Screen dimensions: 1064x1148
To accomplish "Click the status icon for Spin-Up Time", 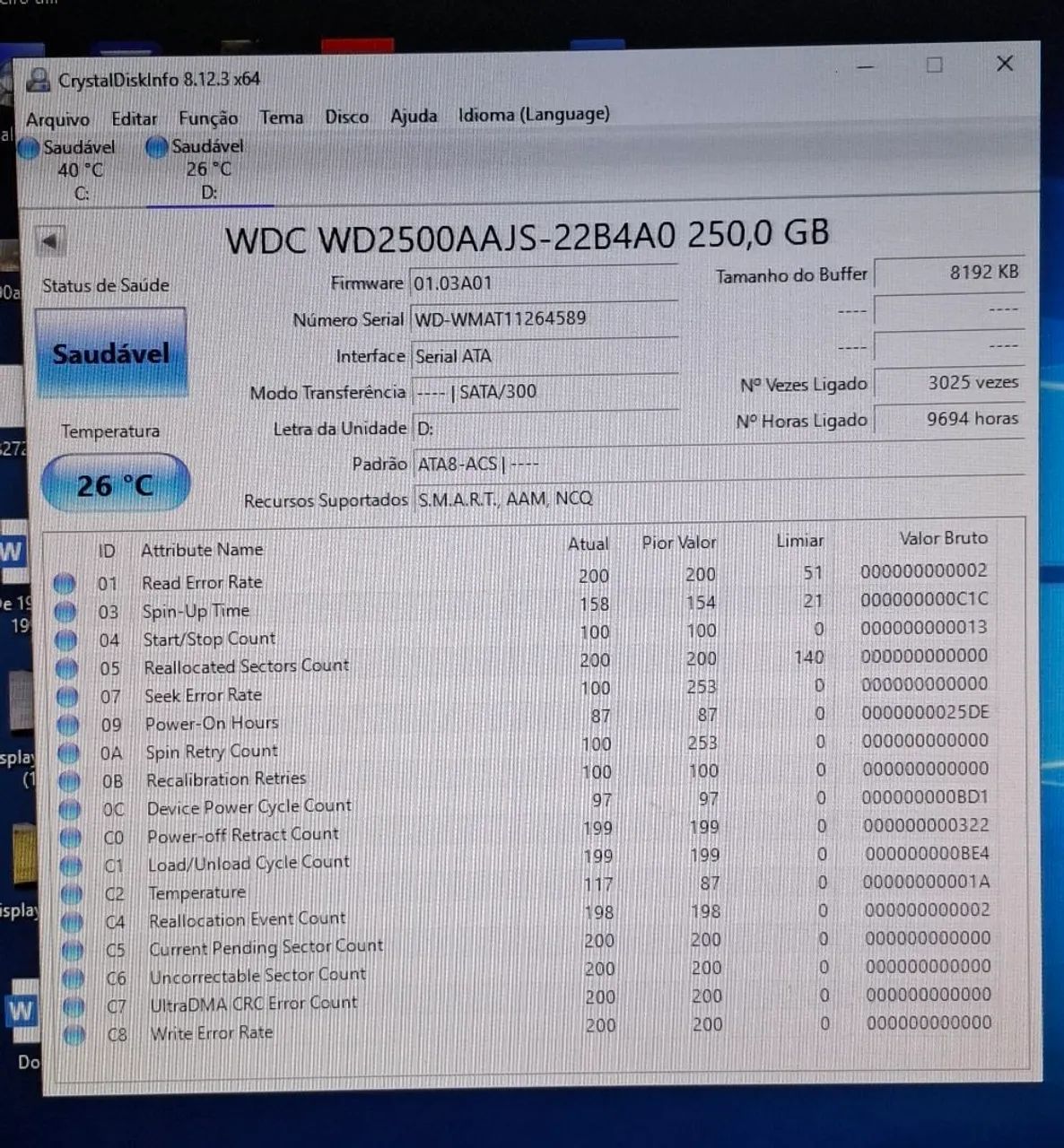I will point(65,613).
